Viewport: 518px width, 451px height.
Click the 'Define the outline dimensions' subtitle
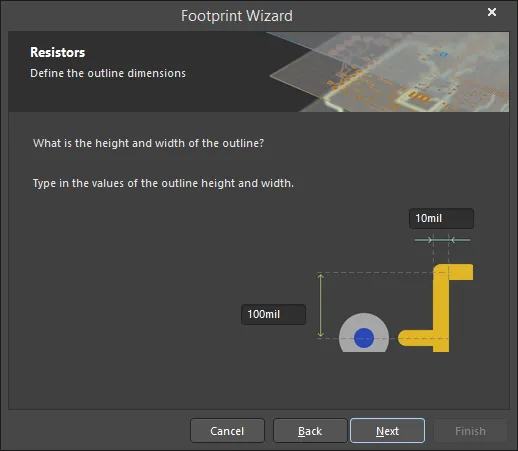(108, 73)
